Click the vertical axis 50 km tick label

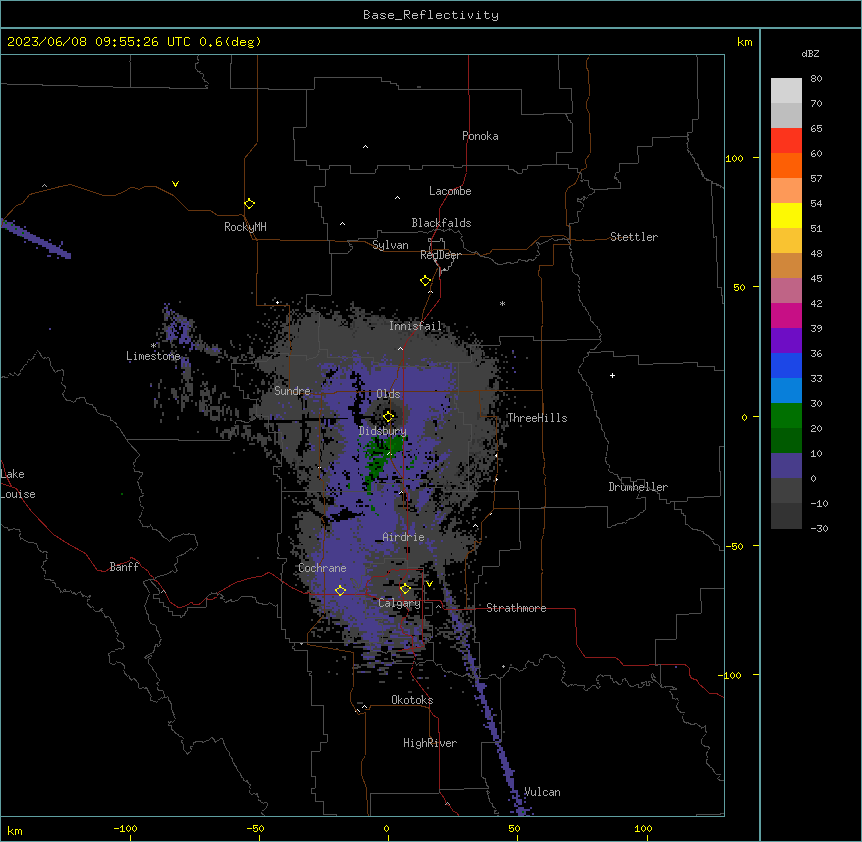[739, 287]
